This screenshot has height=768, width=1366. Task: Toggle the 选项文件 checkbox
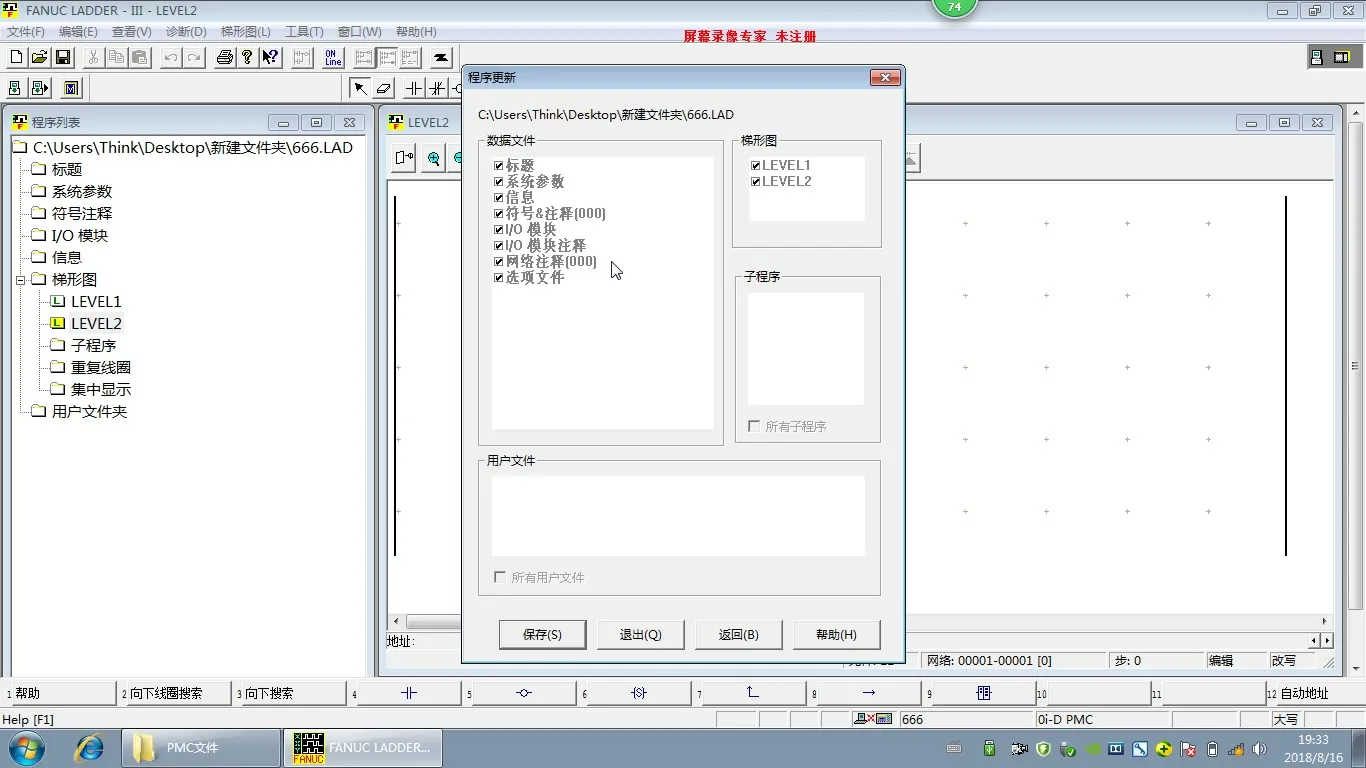coord(499,278)
